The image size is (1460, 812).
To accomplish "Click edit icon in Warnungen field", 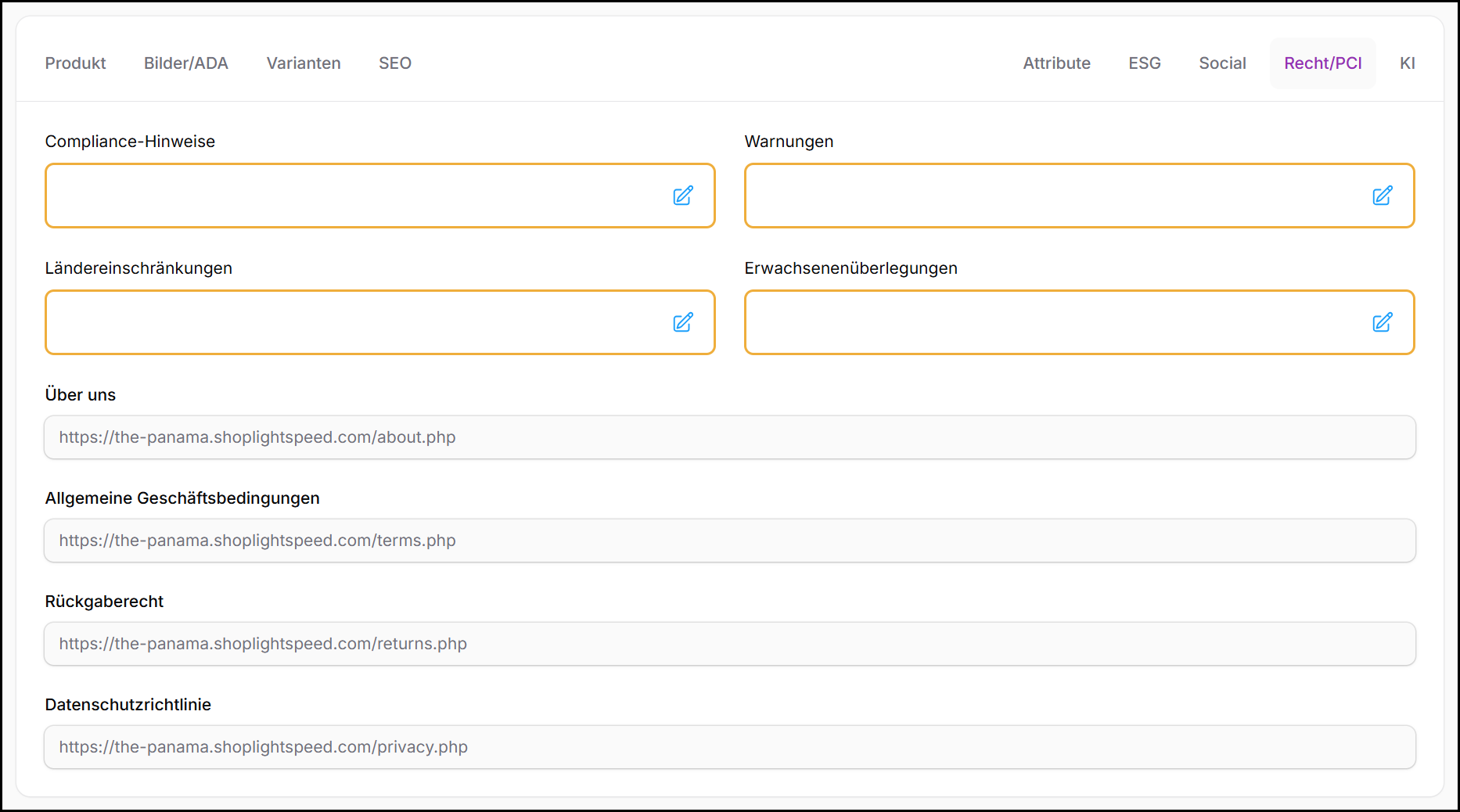I will [1382, 196].
